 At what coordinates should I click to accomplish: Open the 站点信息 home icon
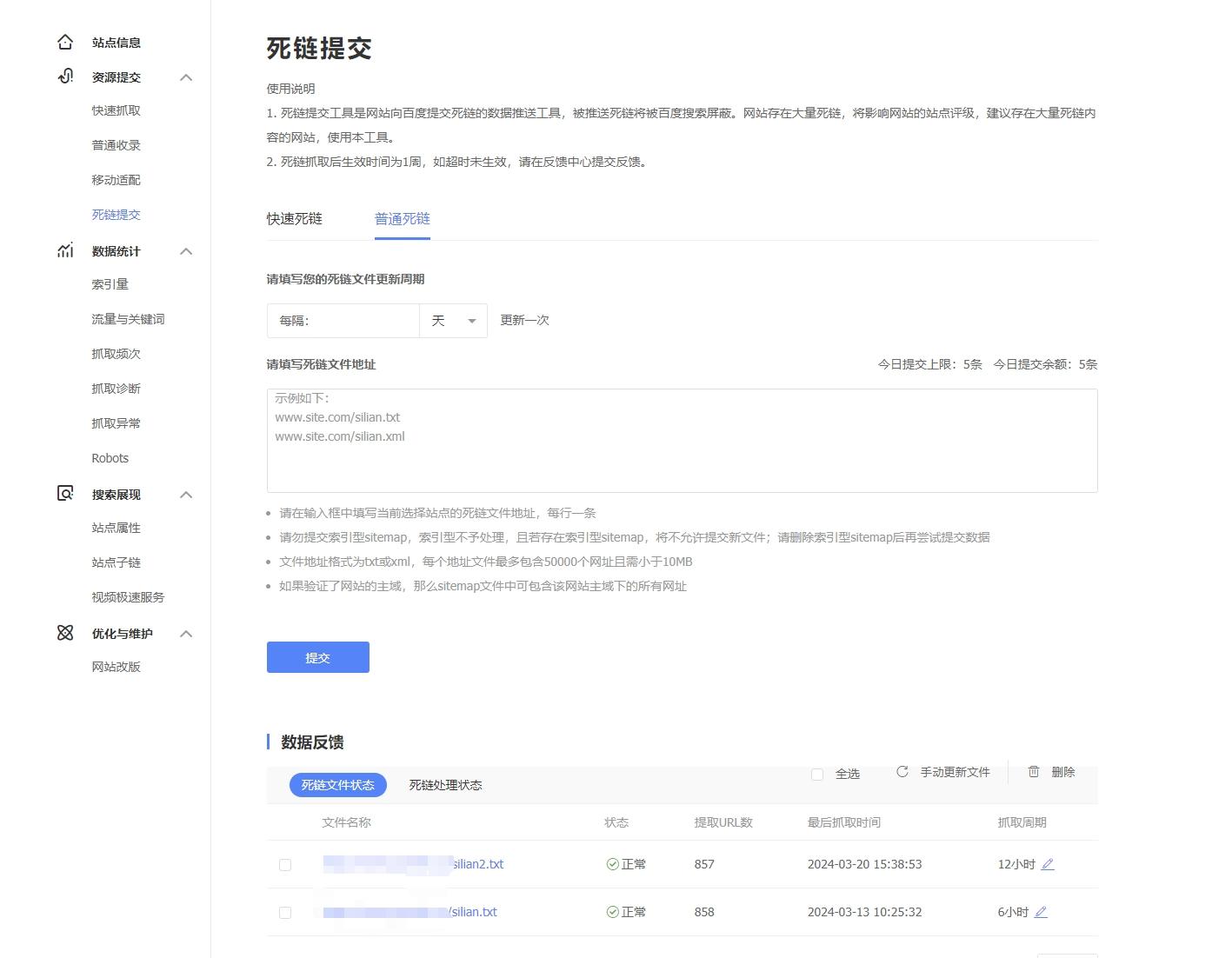65,42
